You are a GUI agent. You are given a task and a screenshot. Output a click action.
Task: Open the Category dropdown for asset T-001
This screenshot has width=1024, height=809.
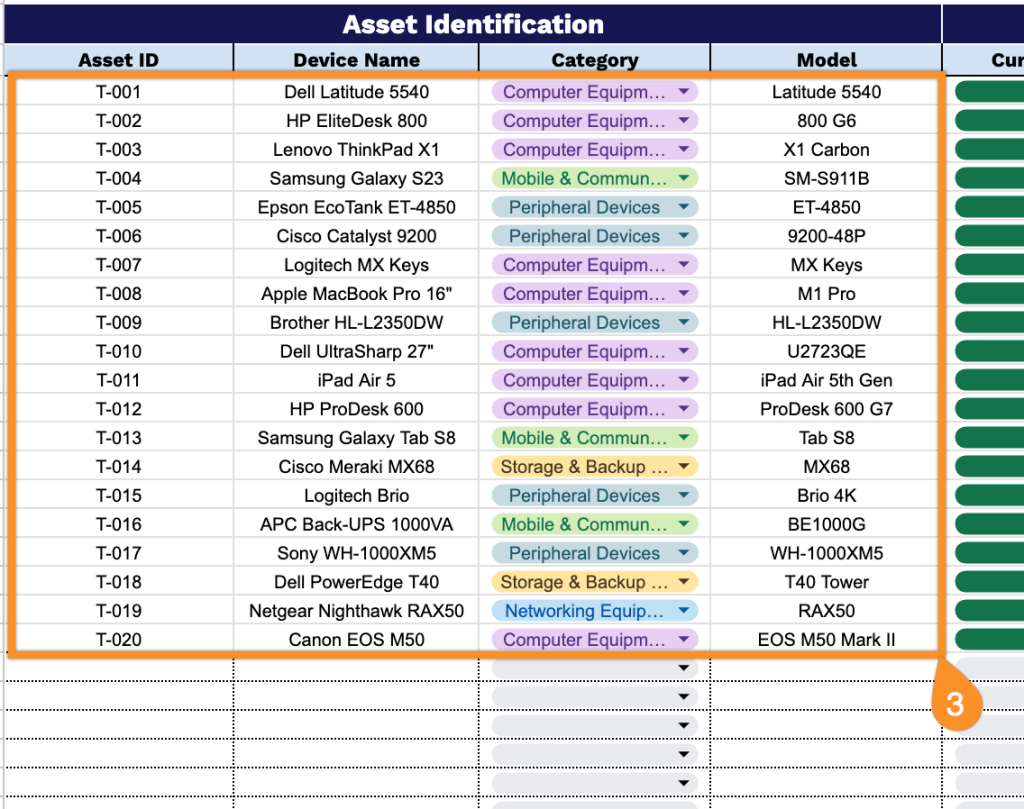(x=684, y=92)
